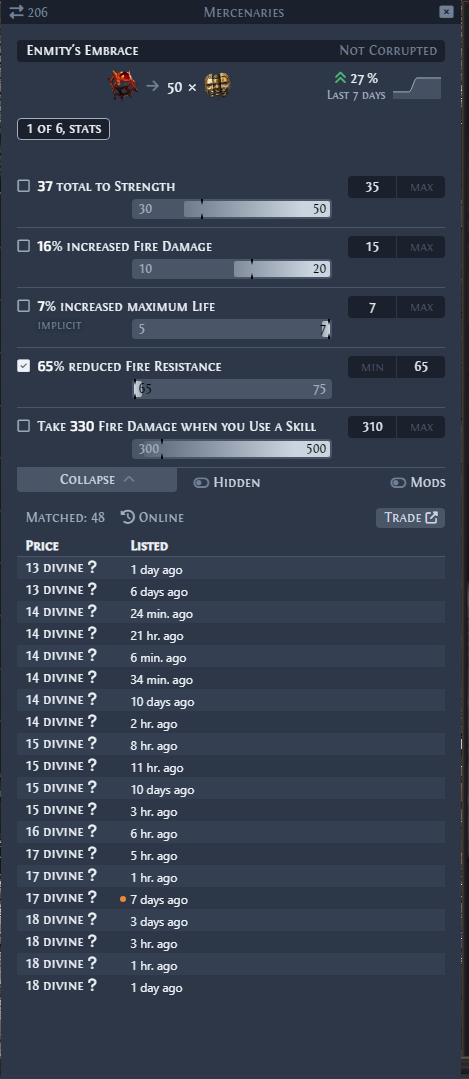
Task: Open the 7-day price trend graph
Action: click(x=417, y=87)
